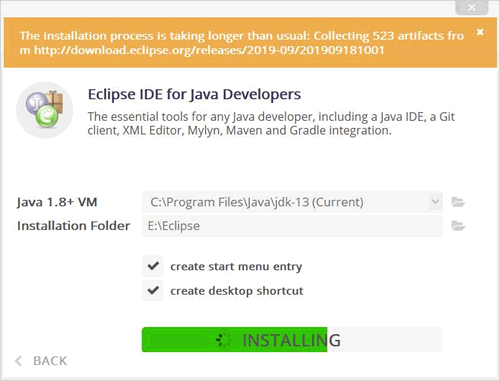Image resolution: width=500 pixels, height=381 pixels.
Task: Dismiss the orange installation warning banner
Action: [x=480, y=32]
